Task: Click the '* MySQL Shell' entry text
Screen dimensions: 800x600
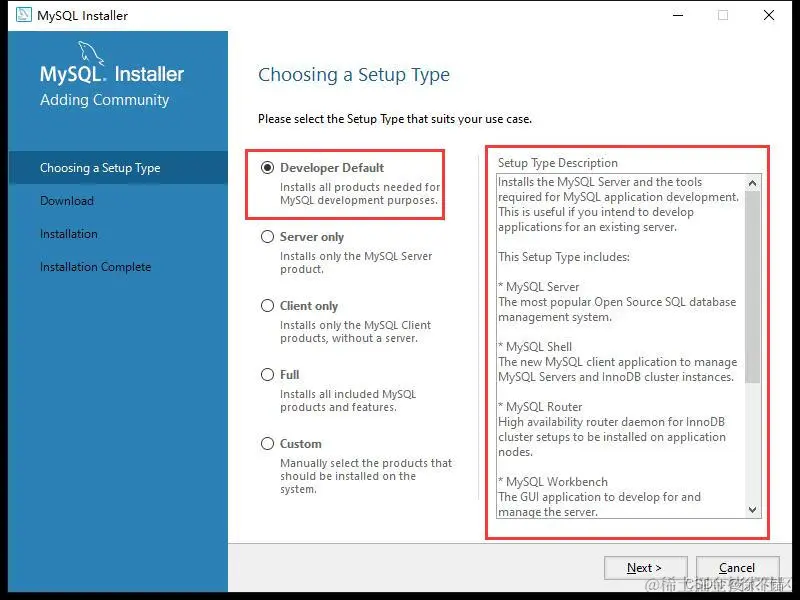Action: [x=535, y=347]
